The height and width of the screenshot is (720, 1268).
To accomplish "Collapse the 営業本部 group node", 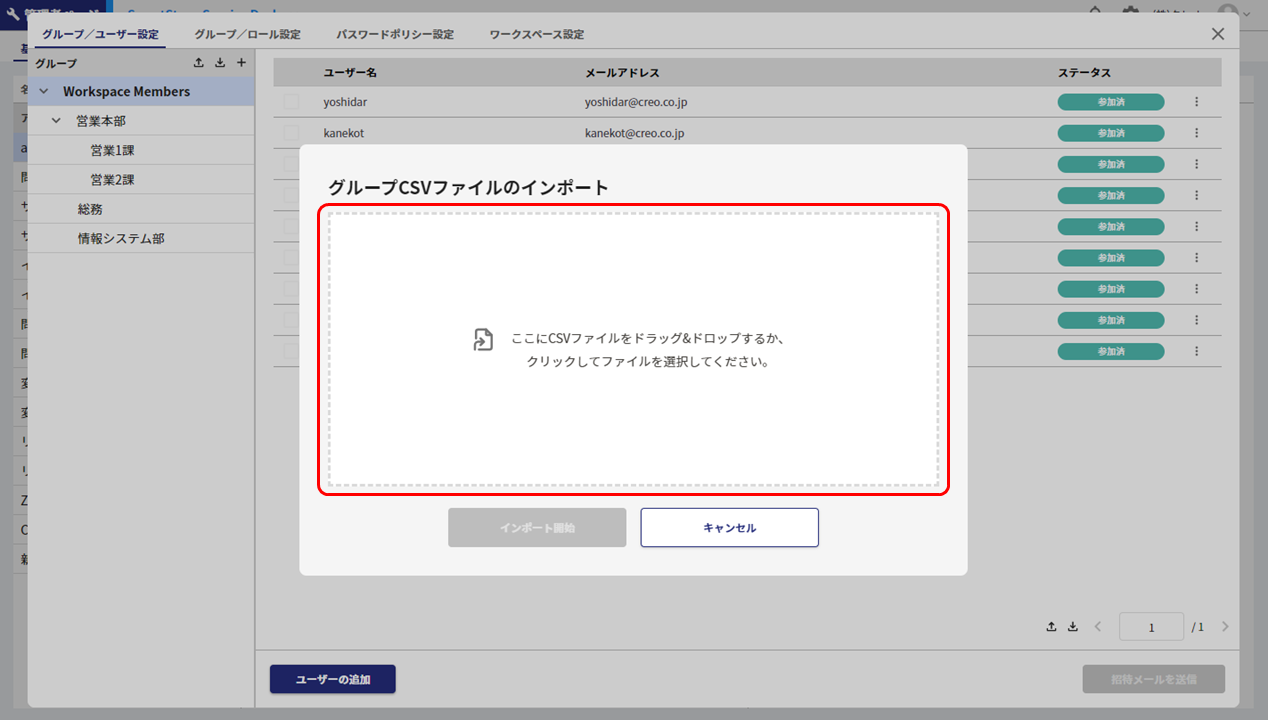I will [57, 121].
